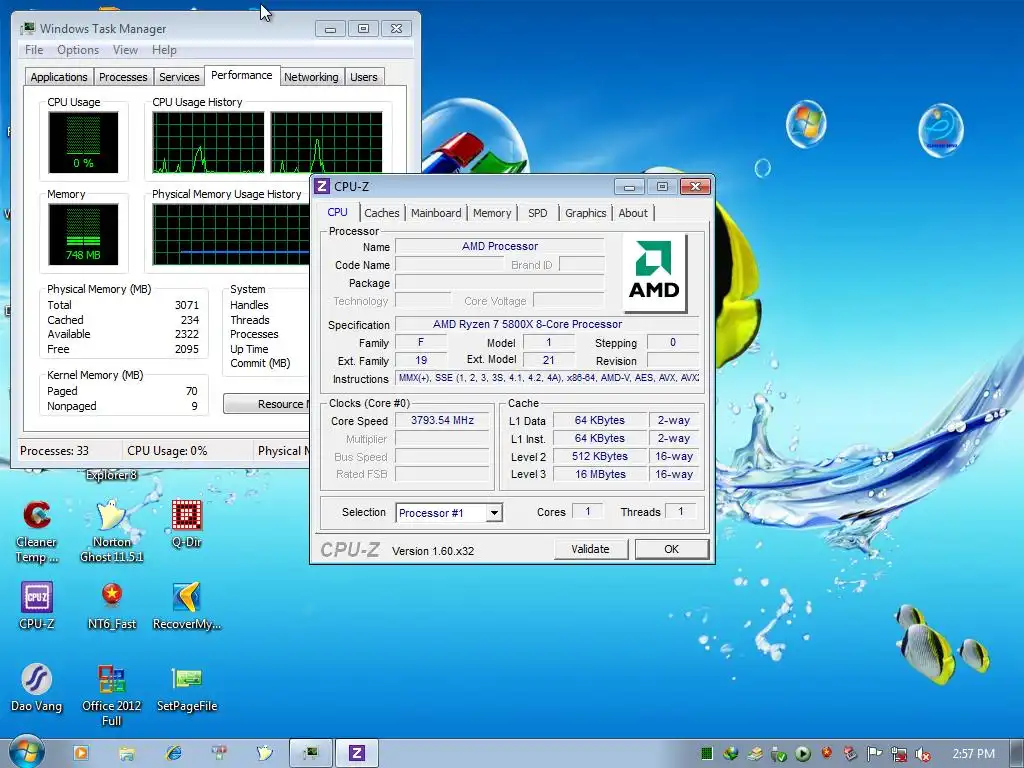Open the Caches tab in CPU-Z
This screenshot has width=1024, height=768.
pyautogui.click(x=381, y=213)
